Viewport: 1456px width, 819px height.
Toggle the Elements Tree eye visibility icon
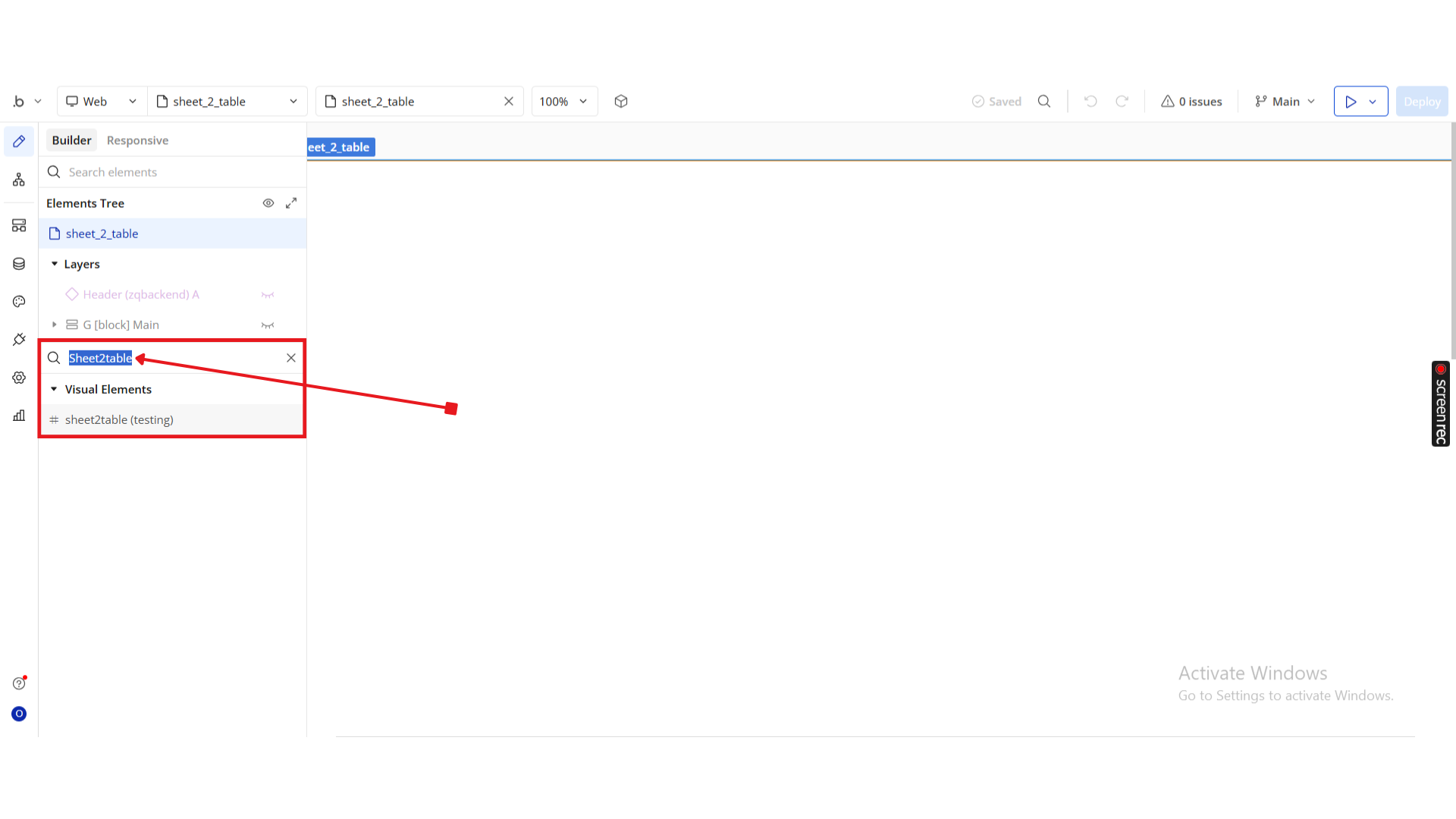(268, 203)
